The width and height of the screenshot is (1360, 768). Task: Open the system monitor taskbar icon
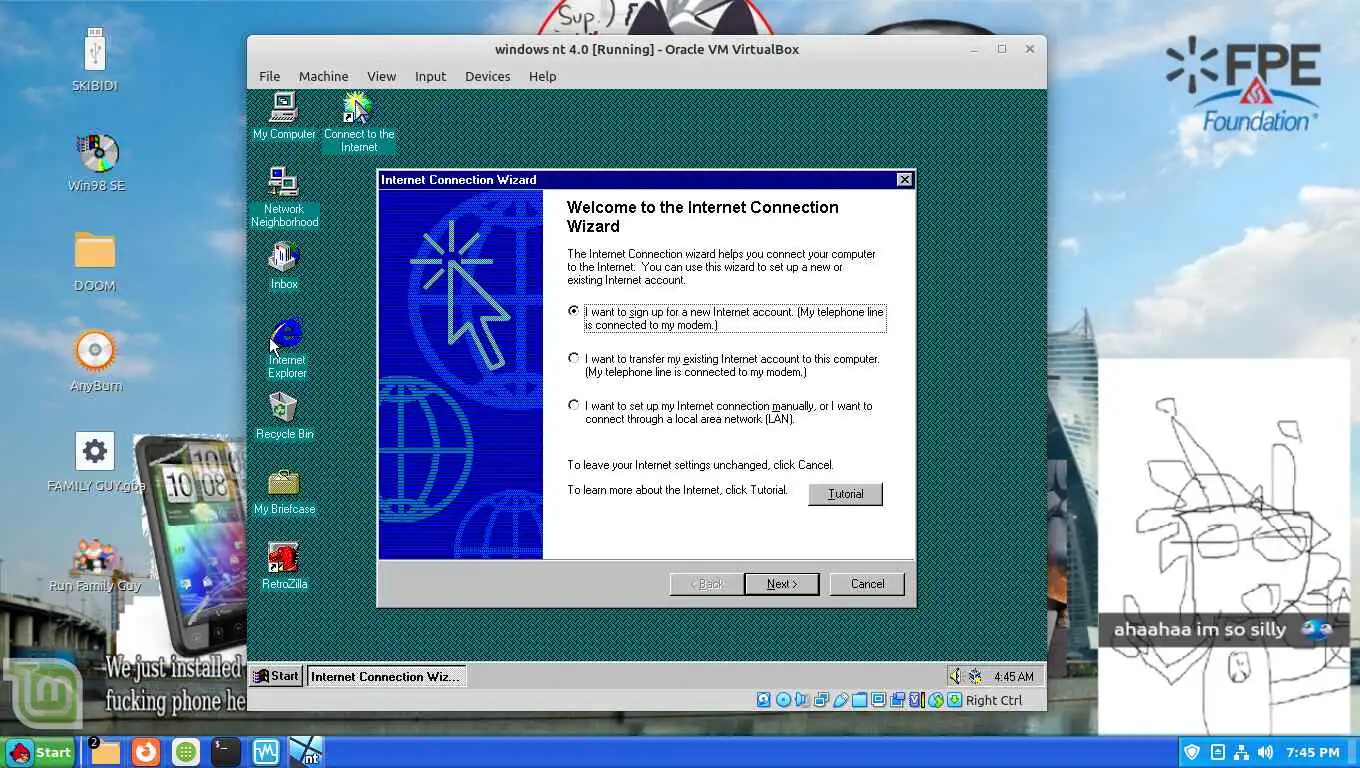coord(265,752)
